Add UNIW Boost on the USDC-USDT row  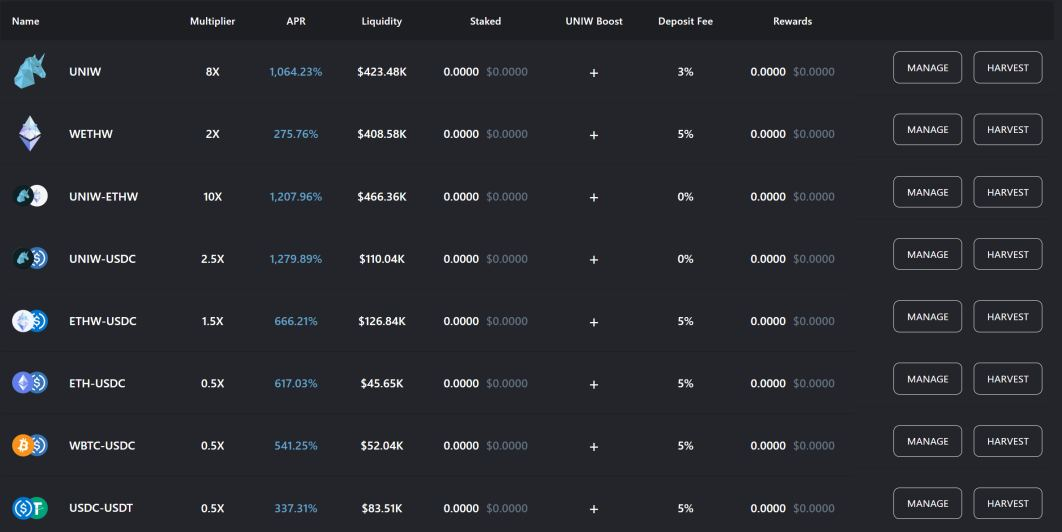[x=594, y=509]
